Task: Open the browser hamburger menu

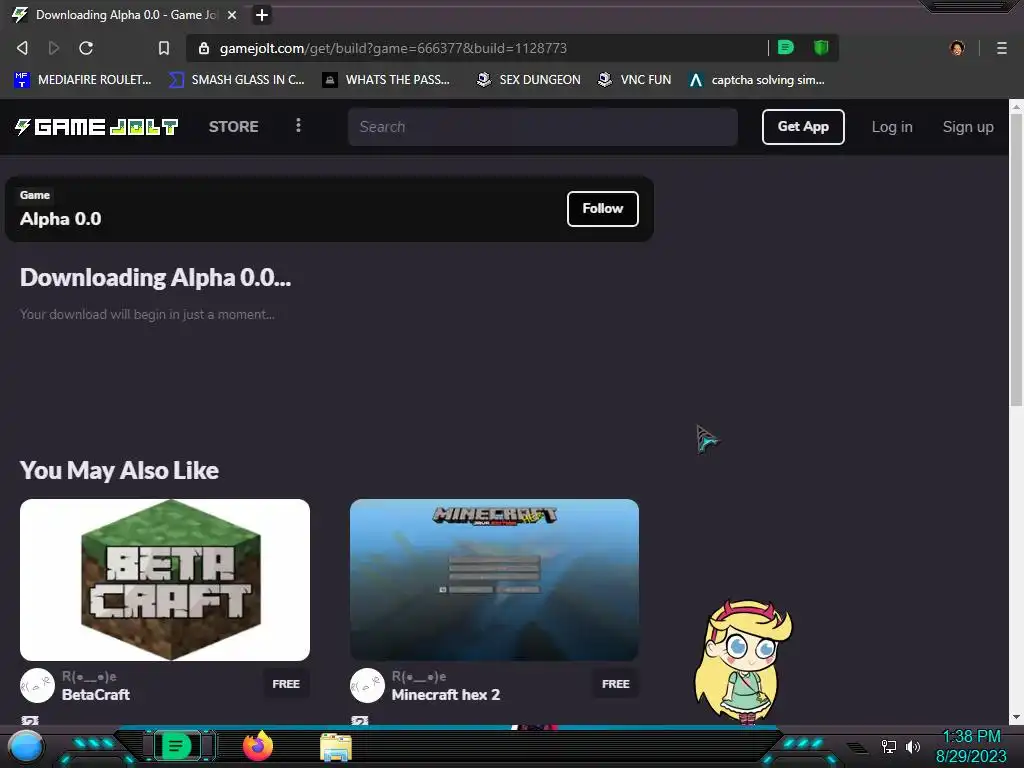Action: pyautogui.click(x=1001, y=48)
